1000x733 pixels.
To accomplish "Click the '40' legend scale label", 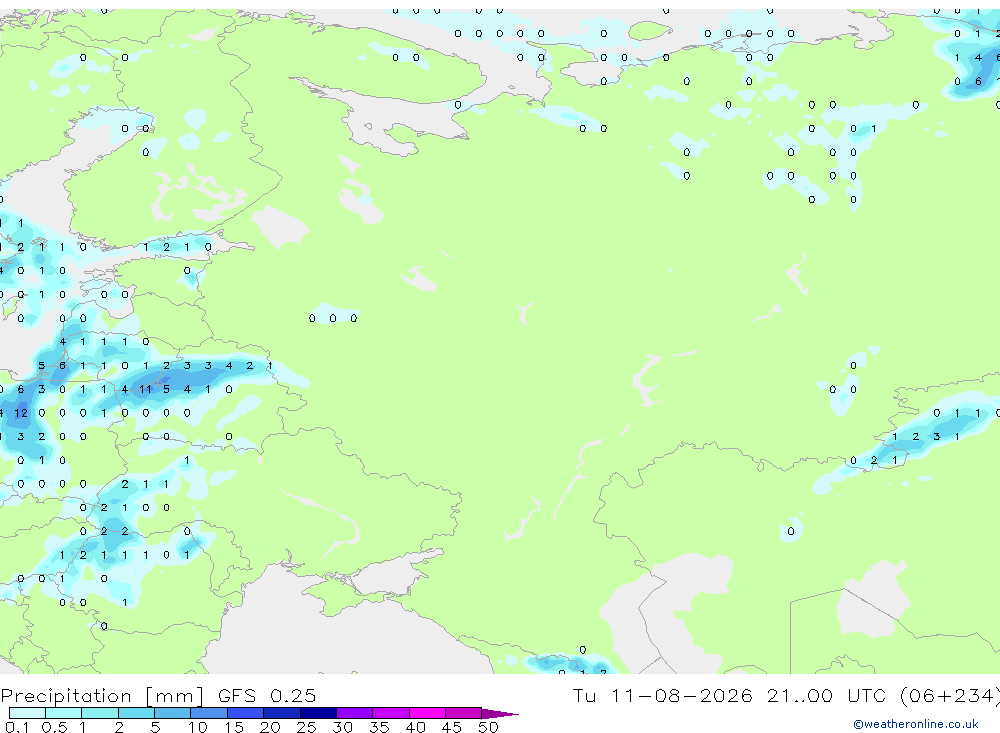I will click(x=416, y=727).
